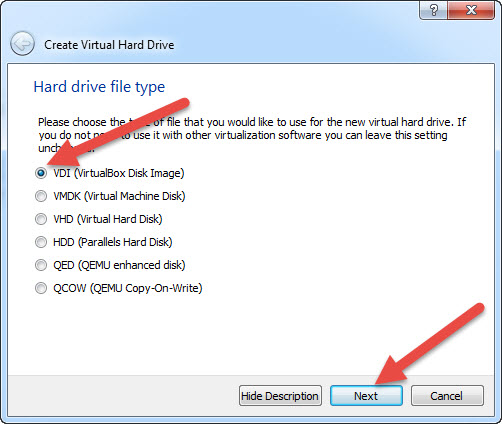The width and height of the screenshot is (502, 424).
Task: Click the Hard drive file type heading
Action: (x=99, y=87)
